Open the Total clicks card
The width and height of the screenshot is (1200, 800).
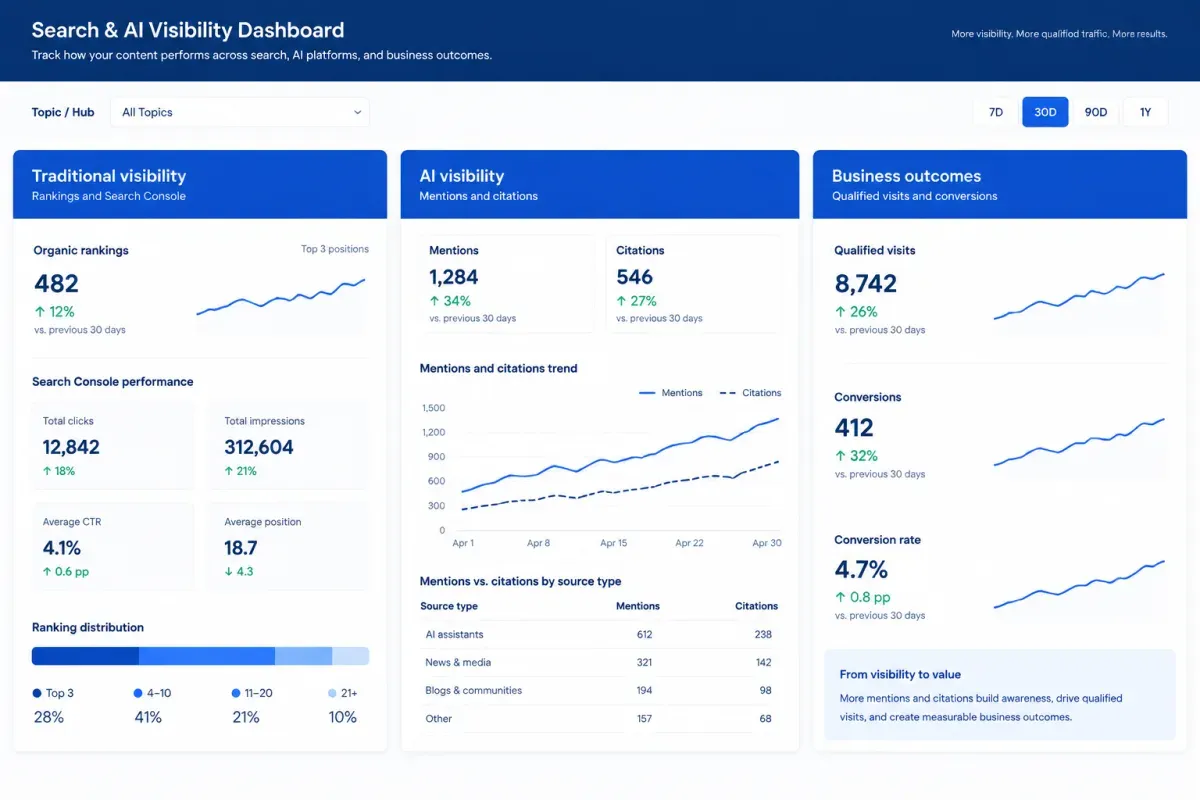click(x=113, y=445)
